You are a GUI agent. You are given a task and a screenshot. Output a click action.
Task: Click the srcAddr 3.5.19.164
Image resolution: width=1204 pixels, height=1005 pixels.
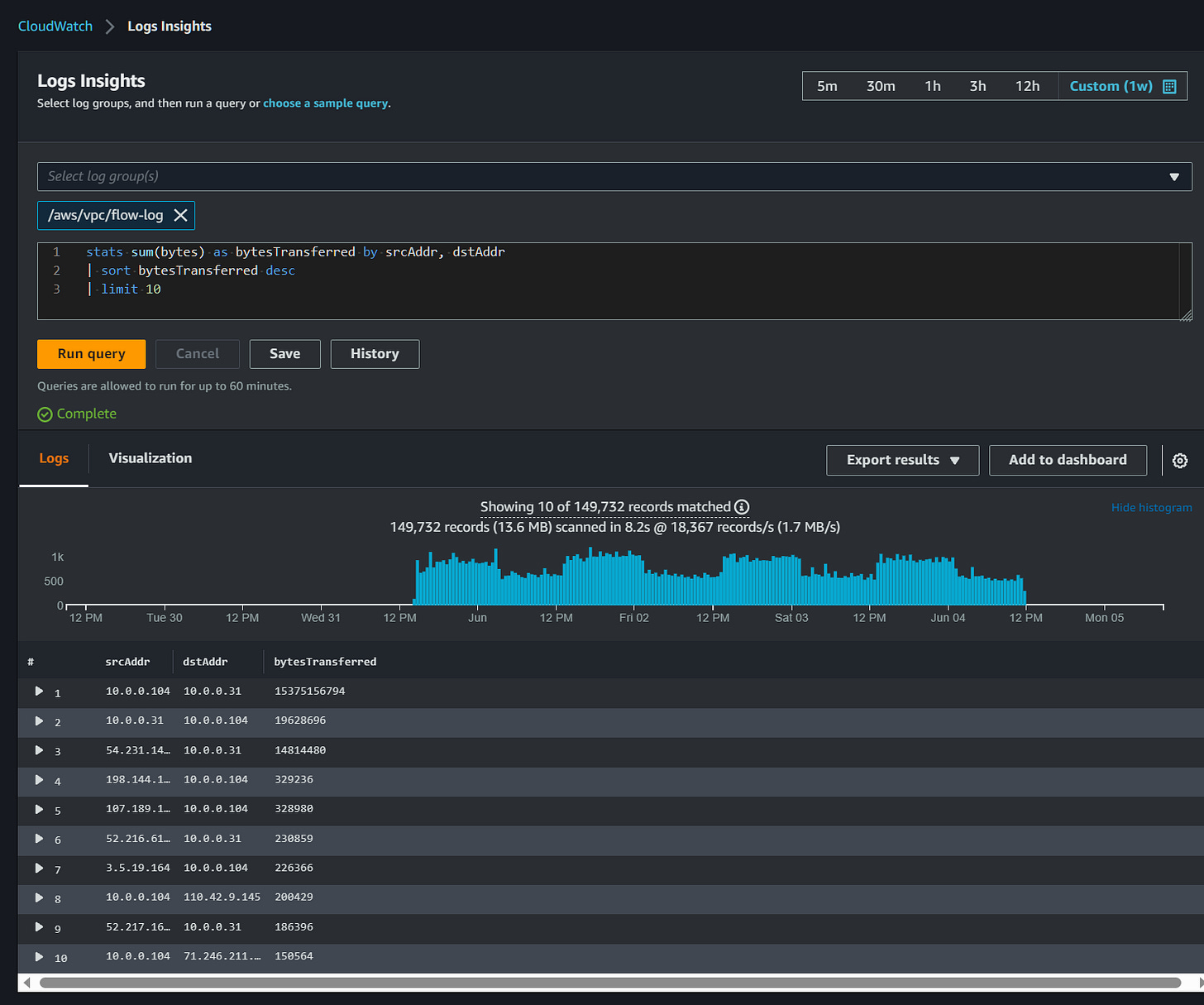[138, 868]
